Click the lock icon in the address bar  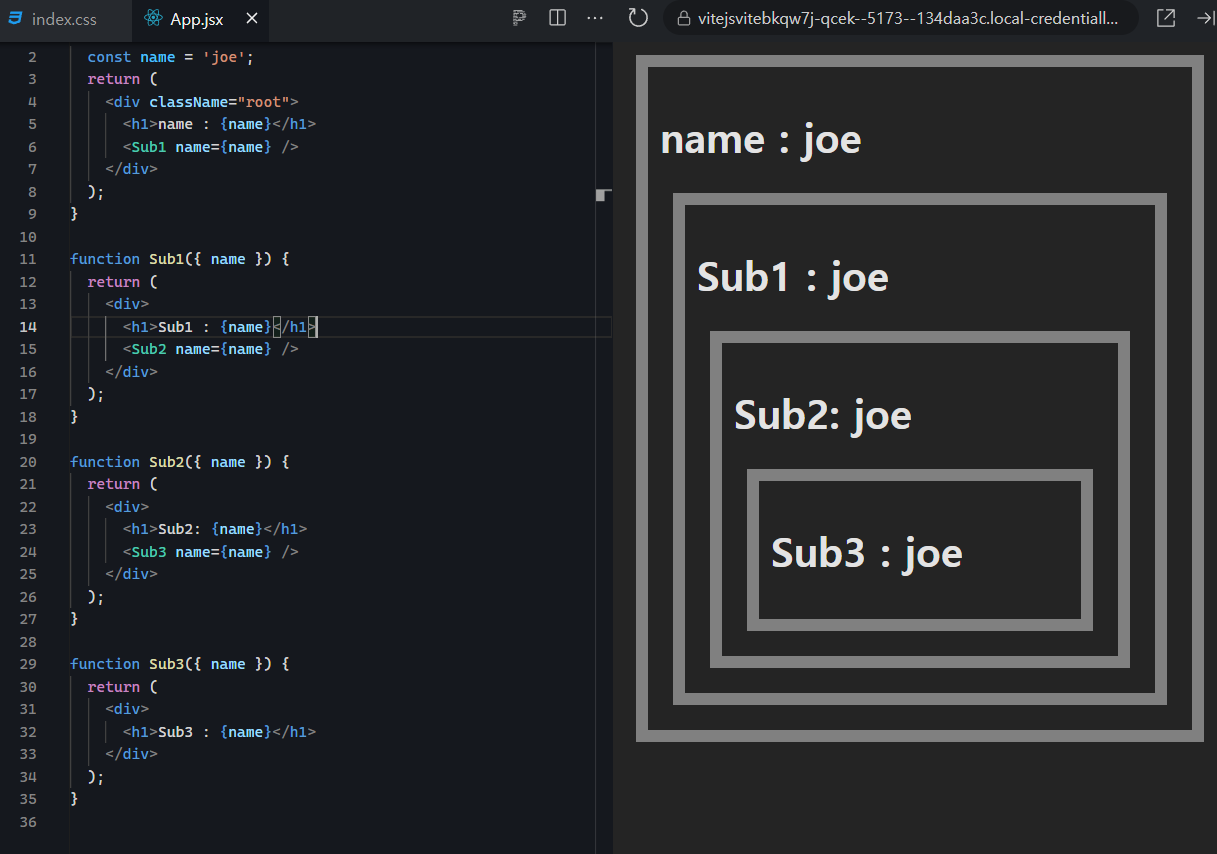click(684, 19)
